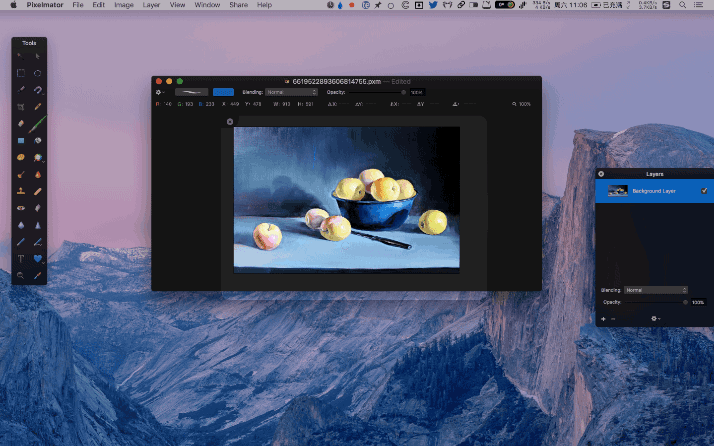Open the Pixelmator application menu

point(45,5)
